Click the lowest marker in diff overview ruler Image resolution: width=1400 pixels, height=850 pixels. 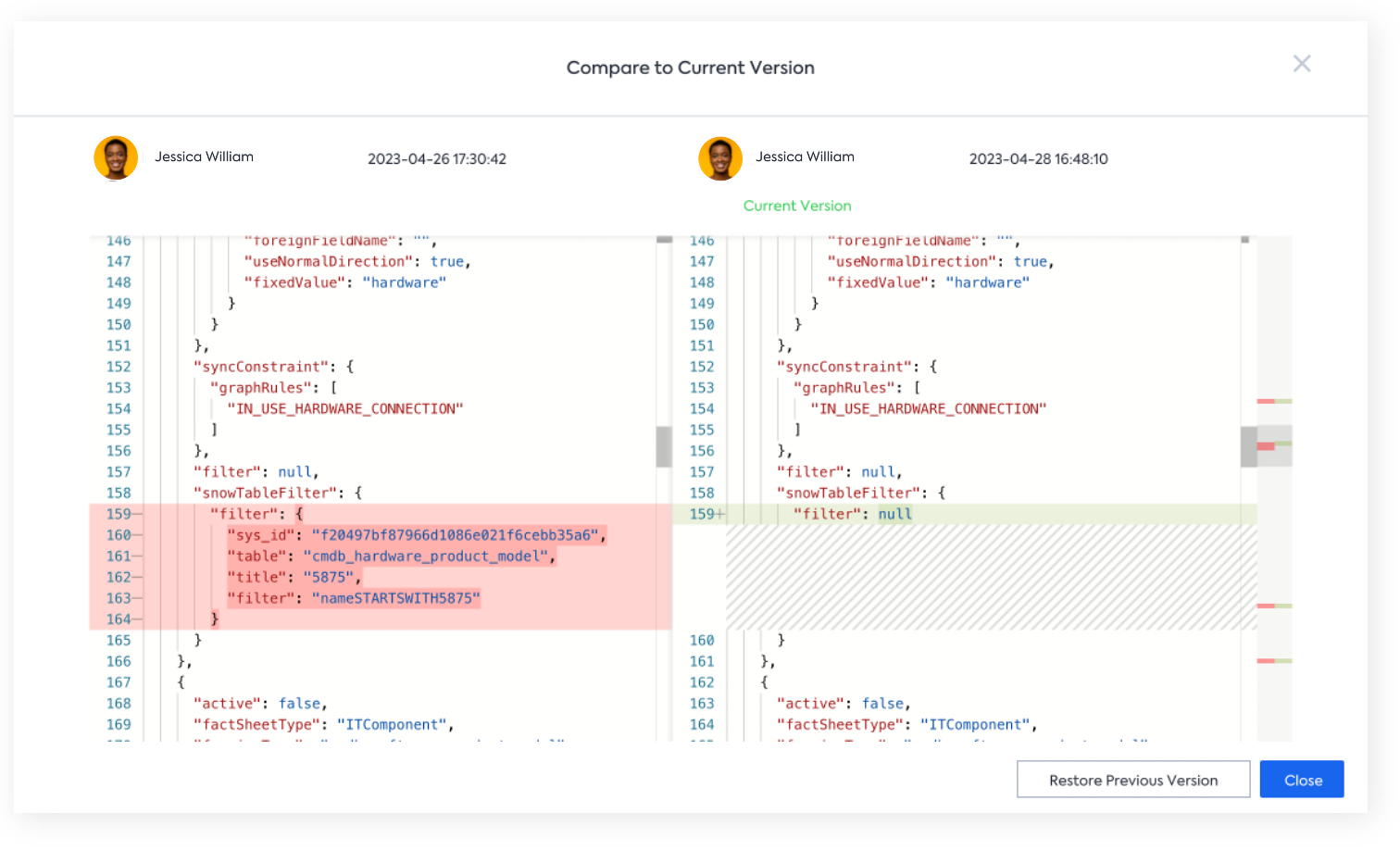[1274, 660]
